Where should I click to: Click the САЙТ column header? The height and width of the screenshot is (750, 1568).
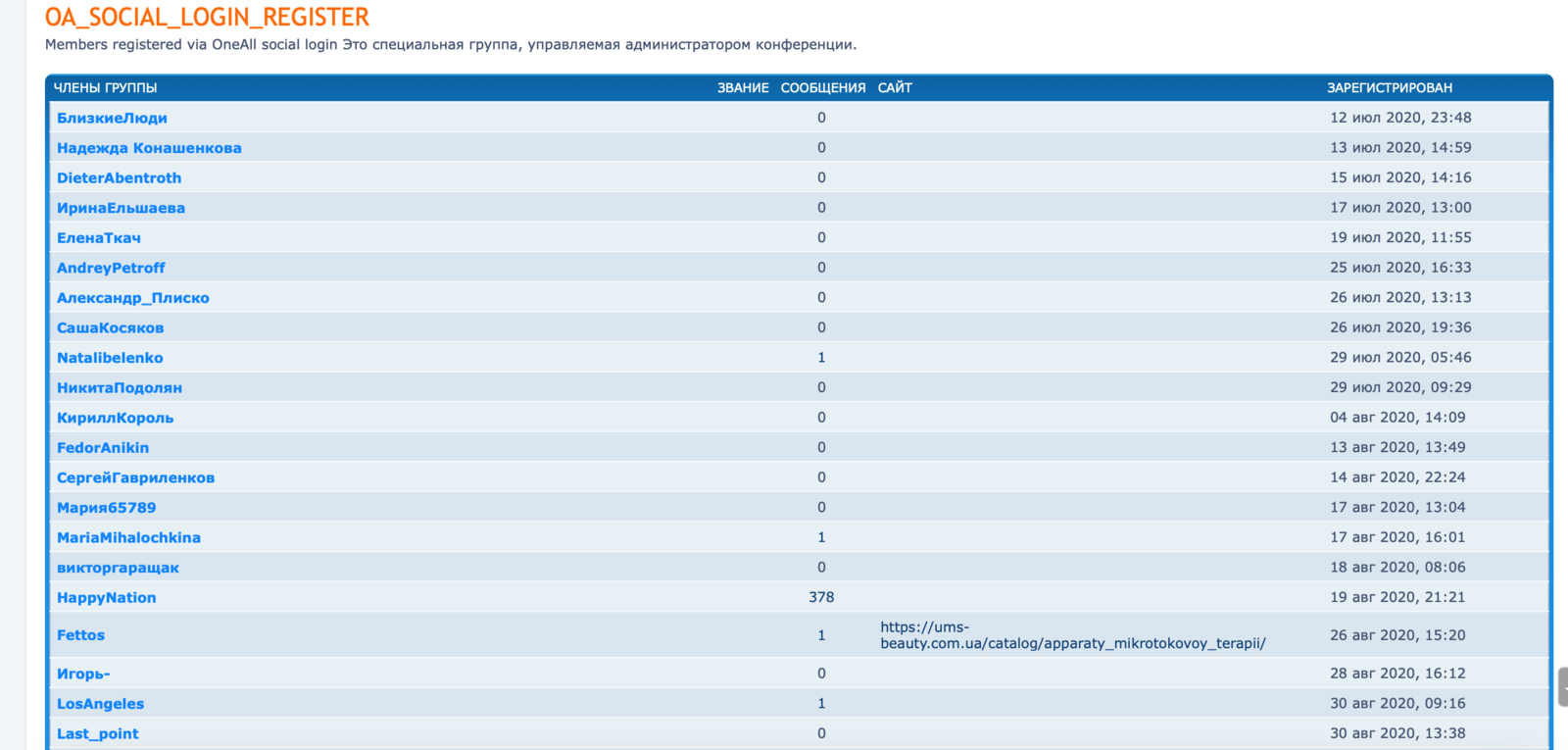pyautogui.click(x=895, y=88)
